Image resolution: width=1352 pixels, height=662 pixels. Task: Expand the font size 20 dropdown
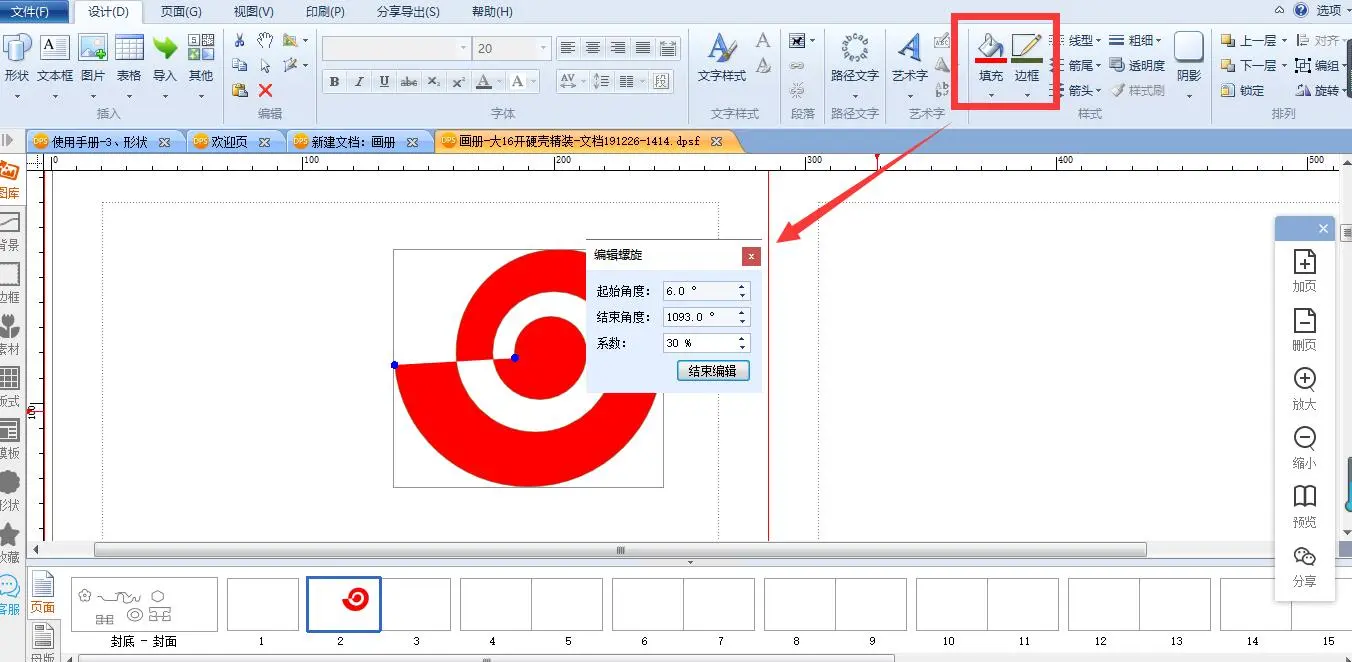[x=543, y=48]
